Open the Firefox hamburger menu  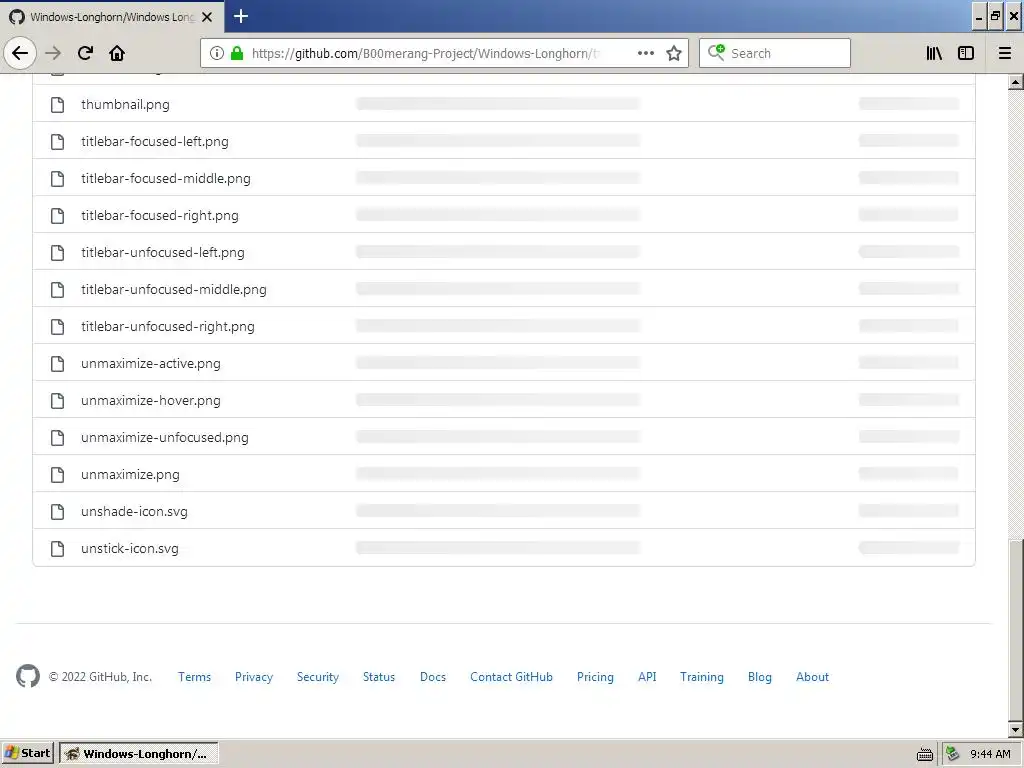click(x=1005, y=53)
